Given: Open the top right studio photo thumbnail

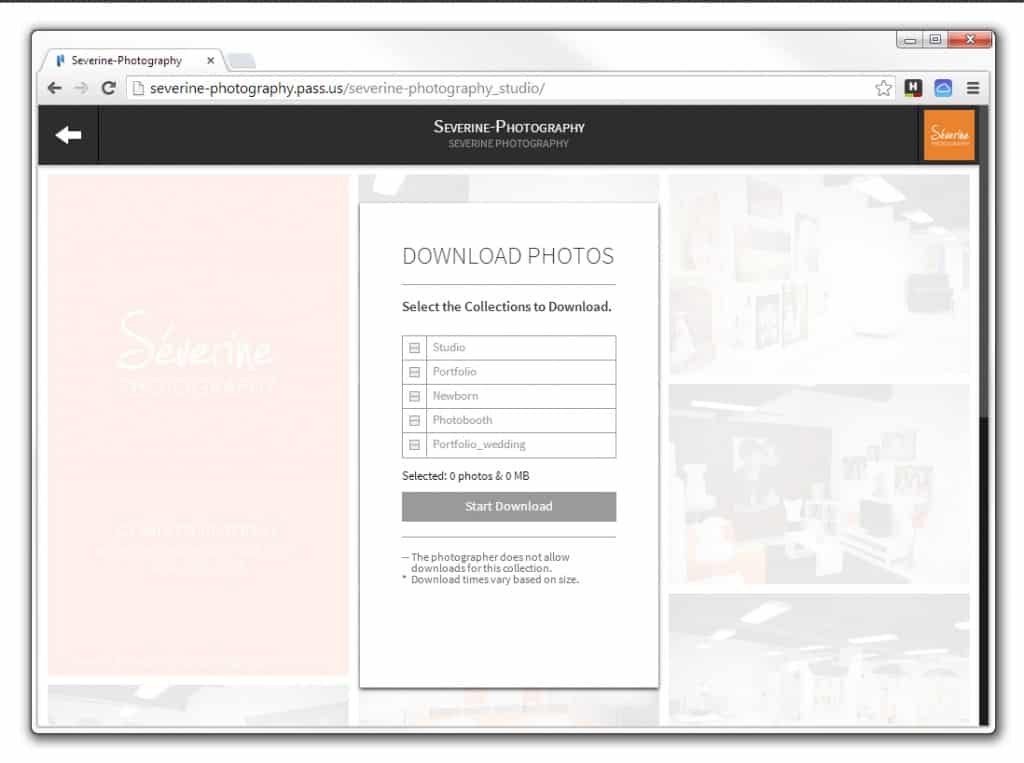Looking at the screenshot, I should coord(818,274).
